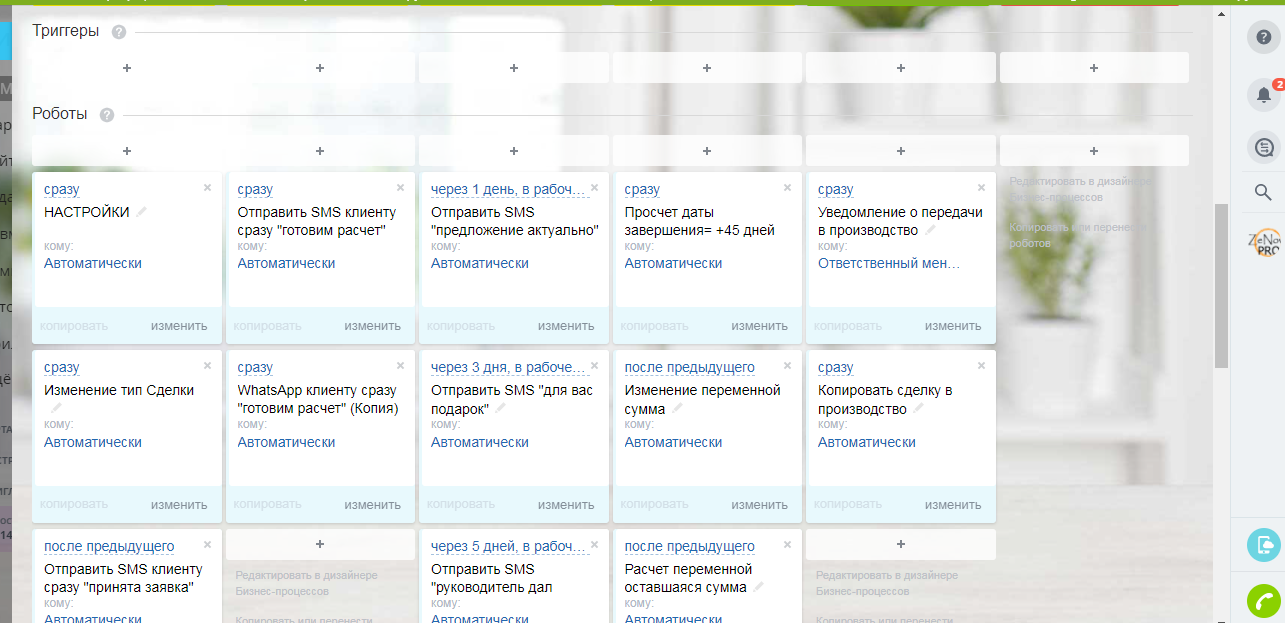
Task: Open Редактировать в дизайнере in last column
Action: click(x=1081, y=190)
